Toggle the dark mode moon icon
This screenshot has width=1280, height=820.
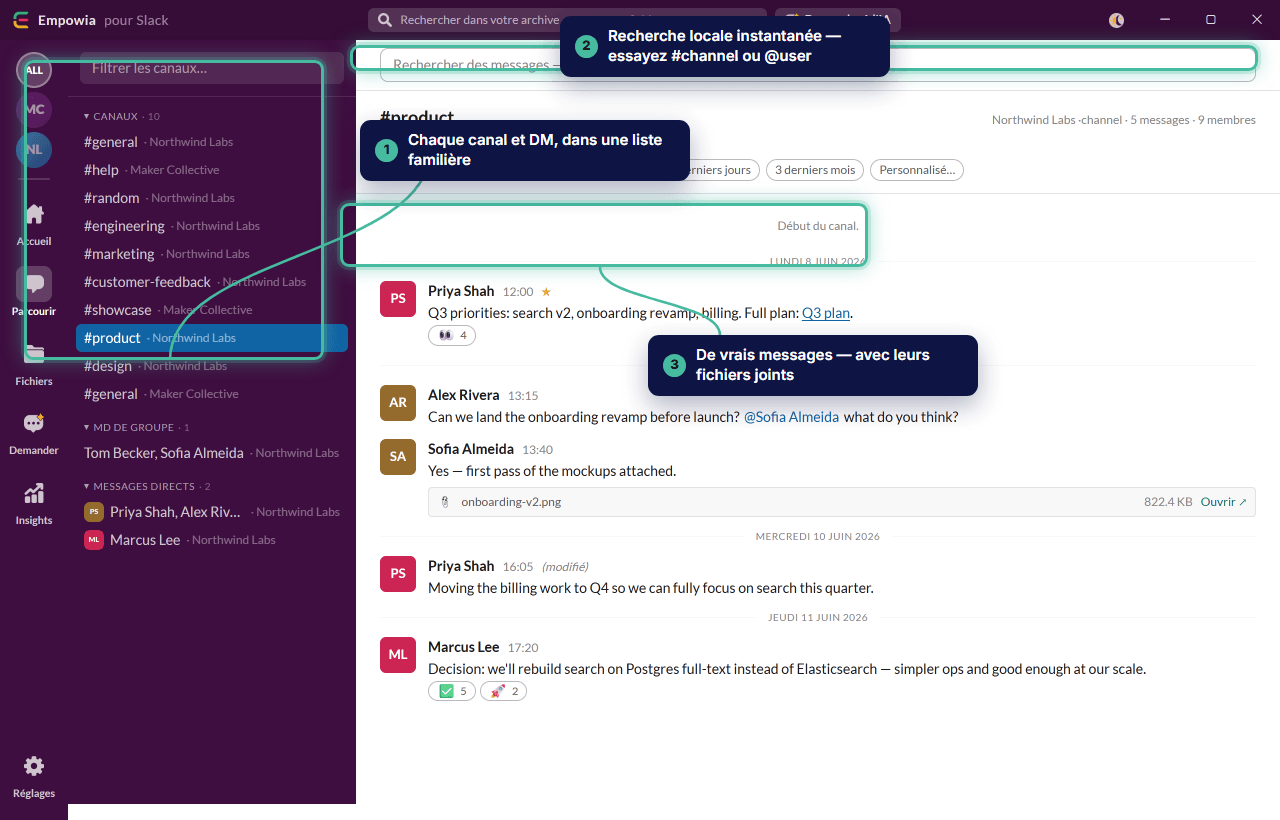click(1117, 20)
